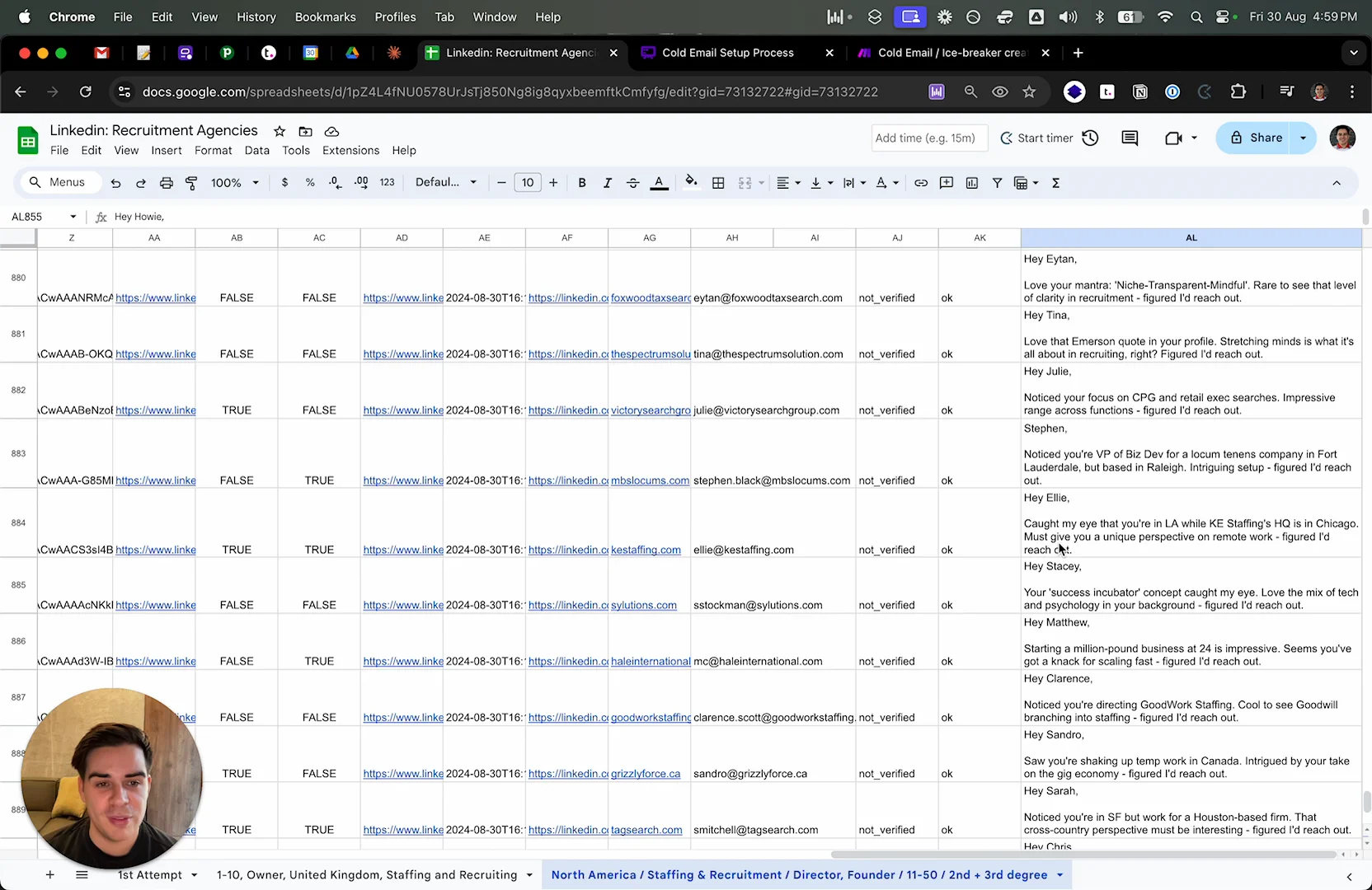The image size is (1372, 890).
Task: Open the Share button dropdown arrow
Action: click(x=1304, y=138)
